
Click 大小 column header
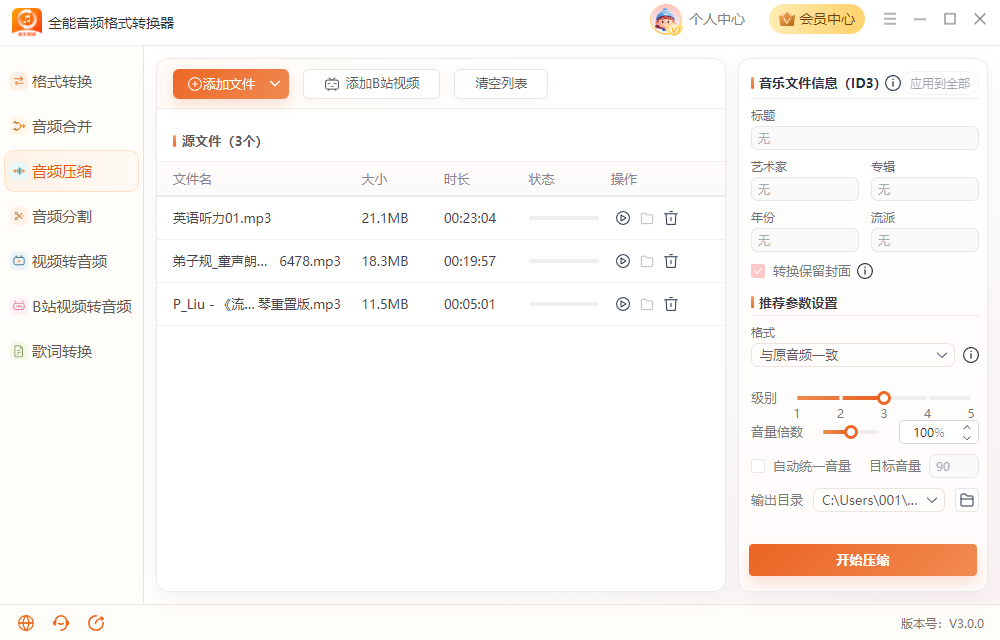click(374, 179)
